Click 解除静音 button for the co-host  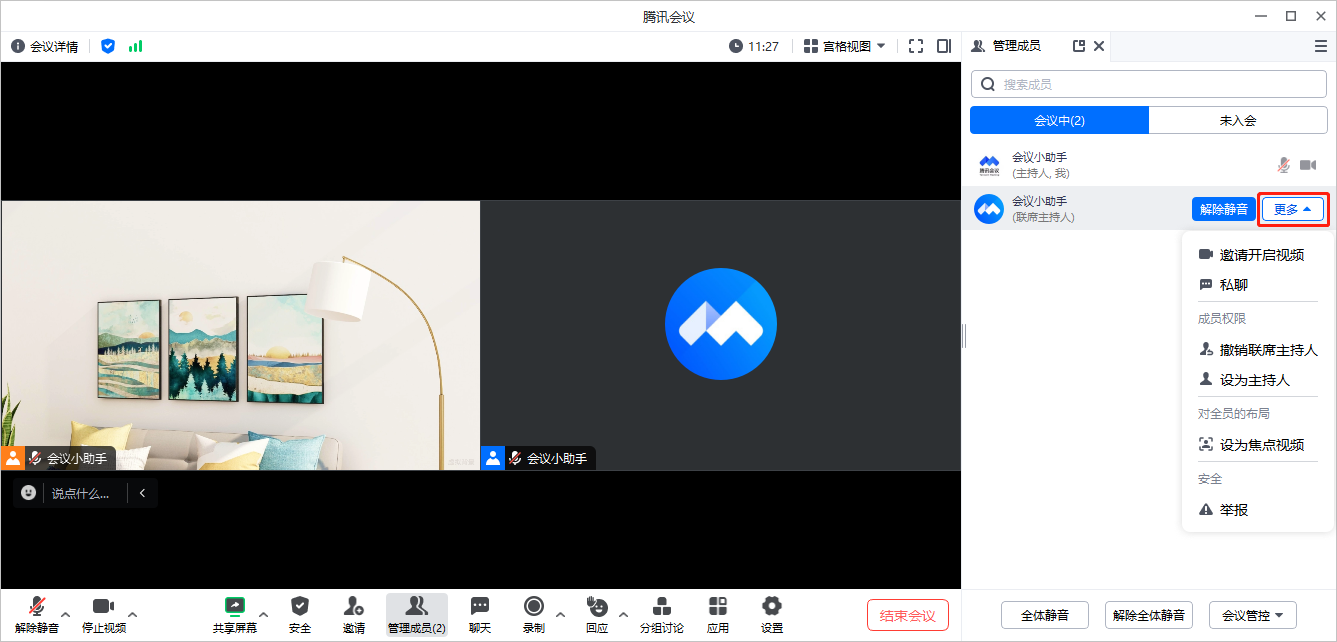point(1224,209)
